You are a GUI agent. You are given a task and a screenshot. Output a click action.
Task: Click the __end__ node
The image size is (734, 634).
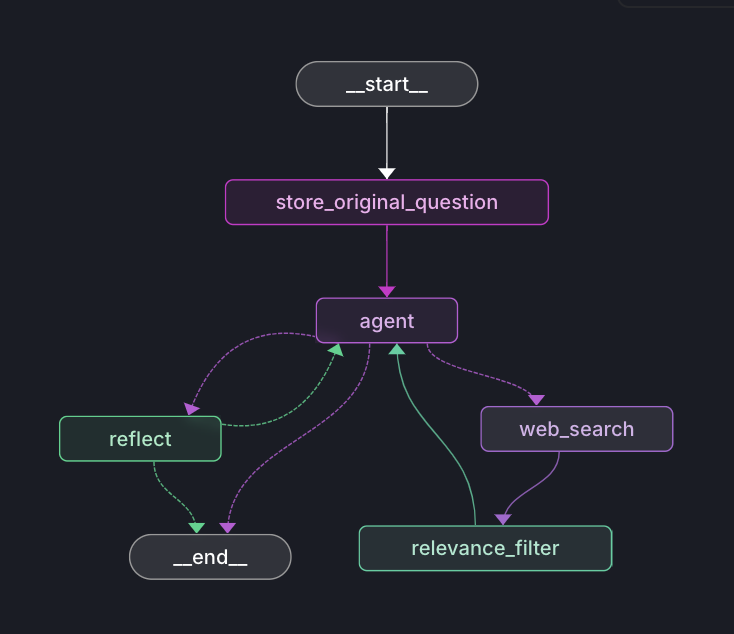210,557
